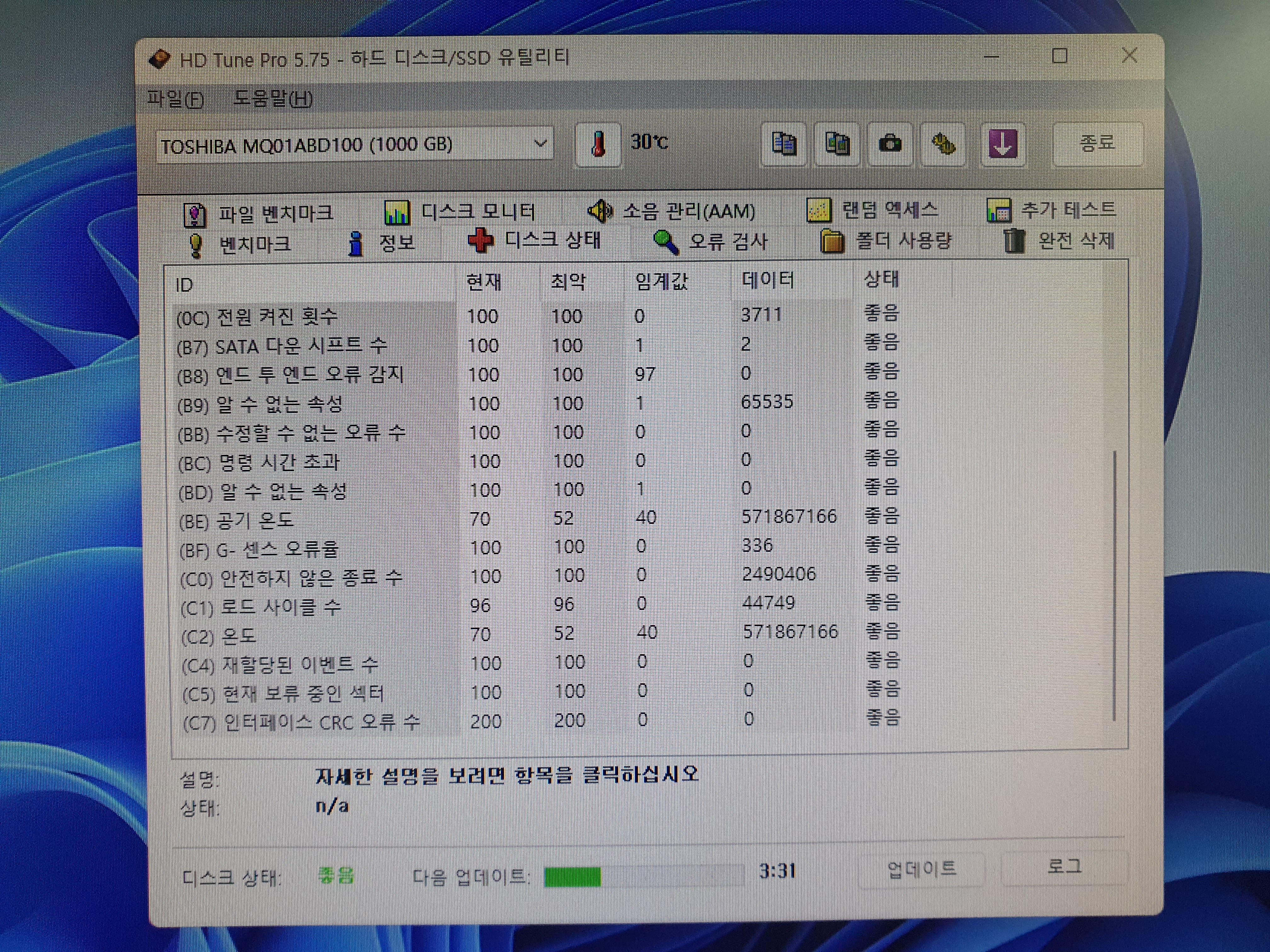This screenshot has width=1270, height=952.
Task: Maximize the HD Tune Pro window
Action: 1060,56
